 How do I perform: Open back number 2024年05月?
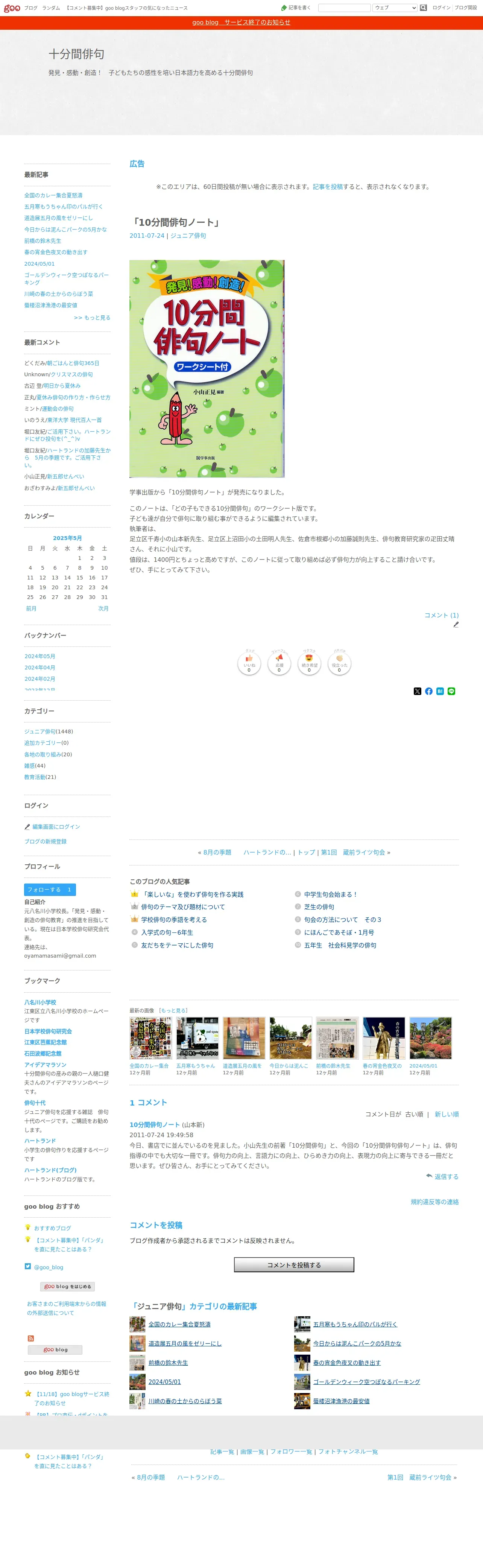point(39,656)
